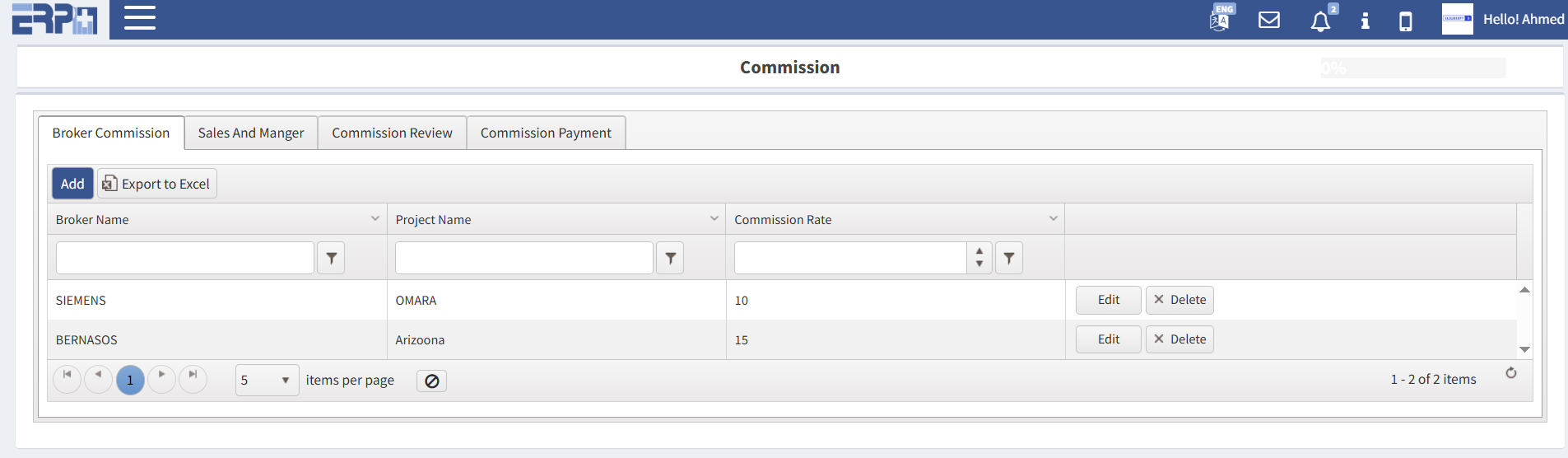The width and height of the screenshot is (1568, 458).
Task: Click the Add button
Action: 72,184
